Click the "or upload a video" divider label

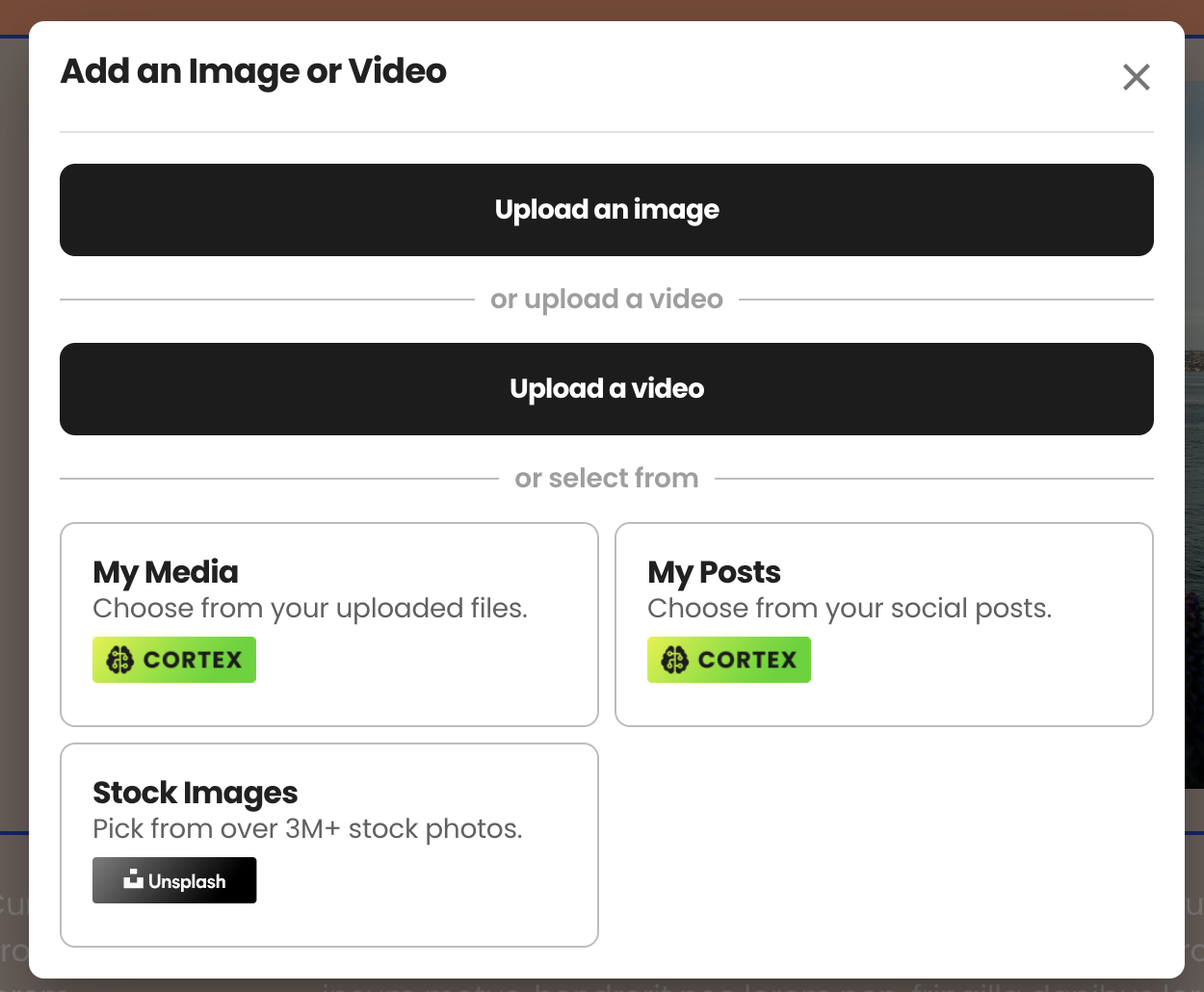[607, 300]
